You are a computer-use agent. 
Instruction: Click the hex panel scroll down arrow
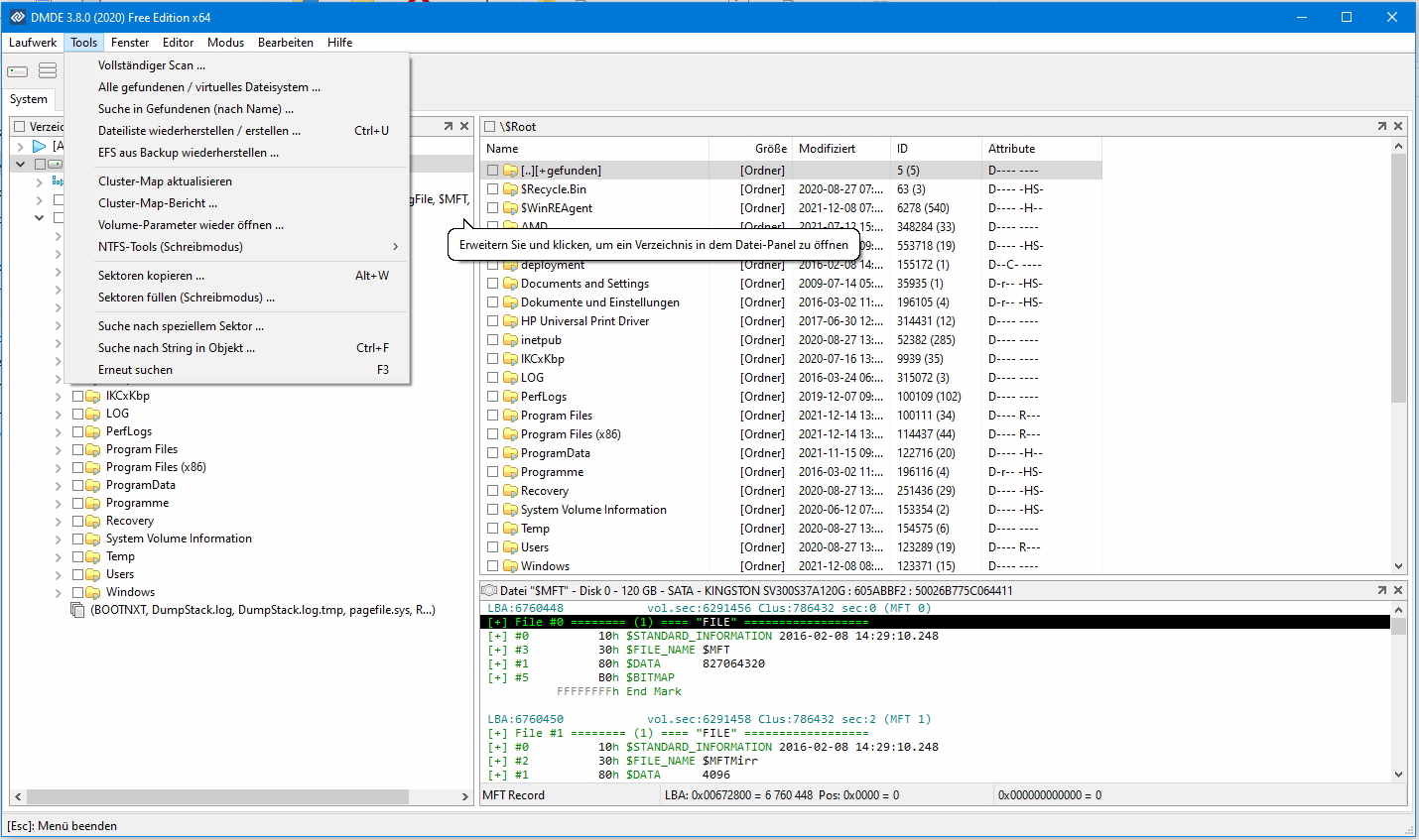point(1398,775)
